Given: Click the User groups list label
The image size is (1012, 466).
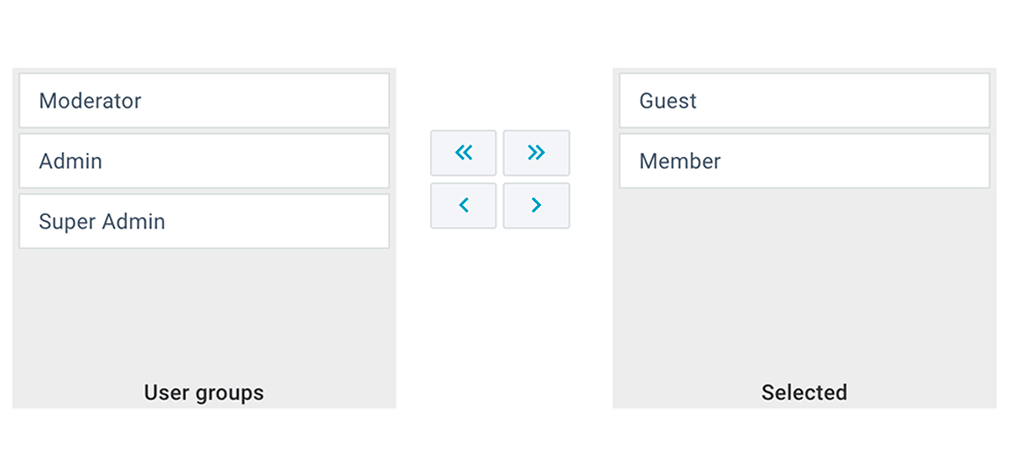Looking at the screenshot, I should pos(204,392).
